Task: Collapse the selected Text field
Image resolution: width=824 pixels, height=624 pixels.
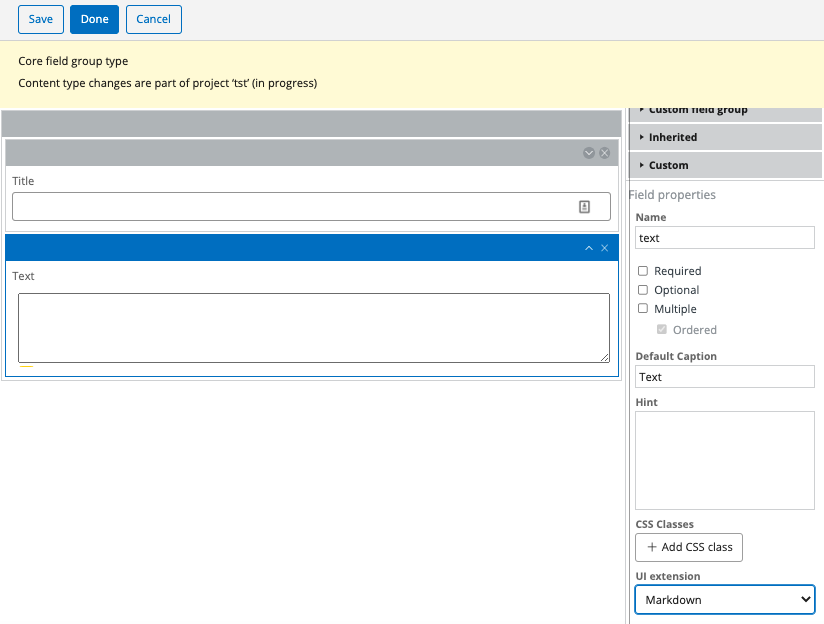Action: pos(588,247)
